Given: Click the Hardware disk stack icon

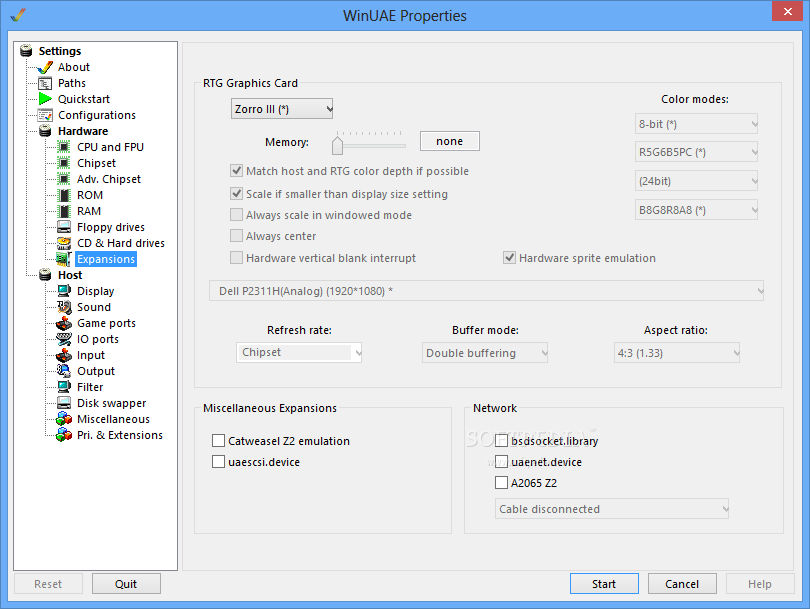Looking at the screenshot, I should click(x=45, y=131).
